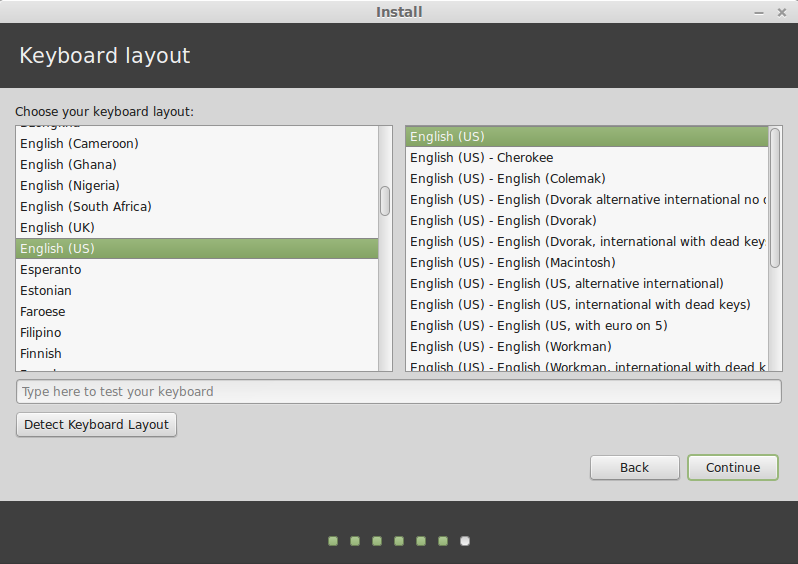Select Estonian from the layout list
The image size is (798, 564).
197,290
